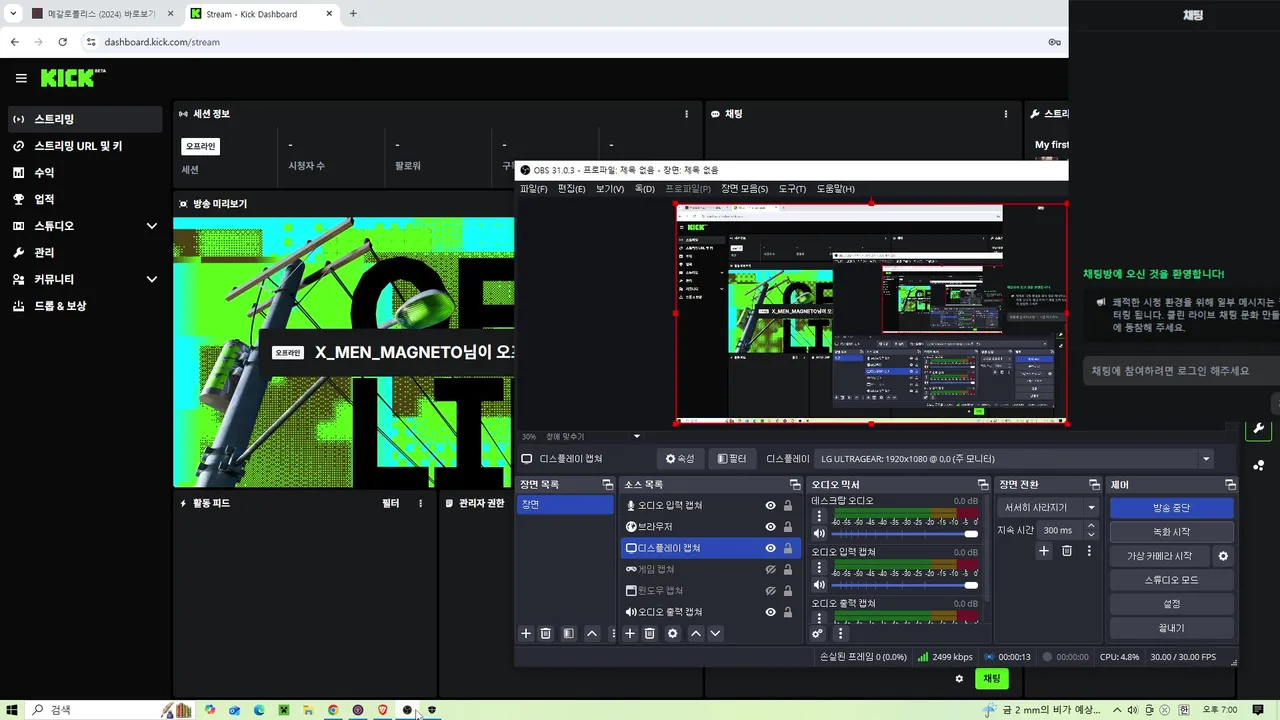Mute 오디오 입력 캡쳐 mixer speaker
1280x720 pixels.
(x=819, y=585)
